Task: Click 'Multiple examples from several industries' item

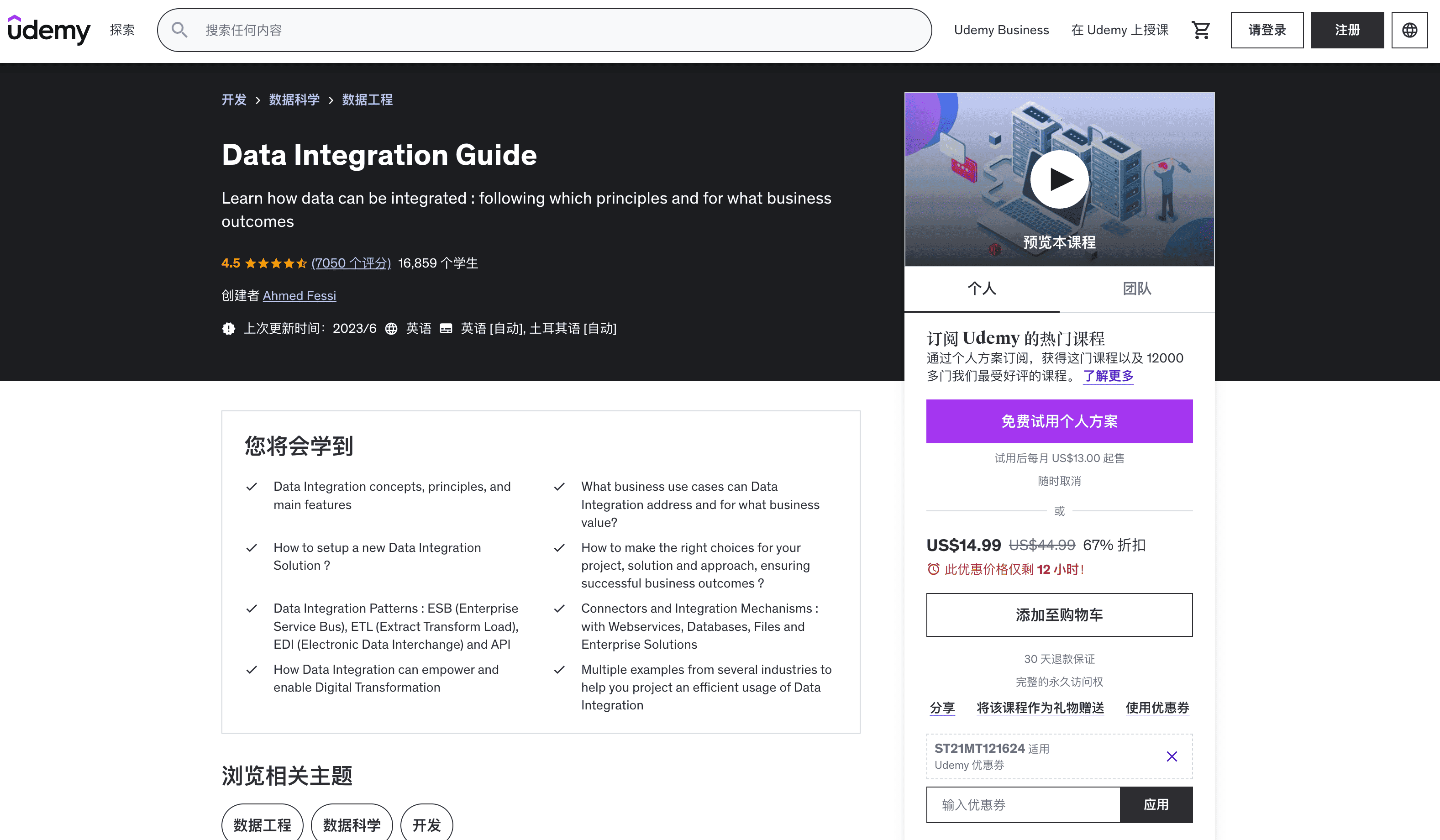Action: [706, 687]
